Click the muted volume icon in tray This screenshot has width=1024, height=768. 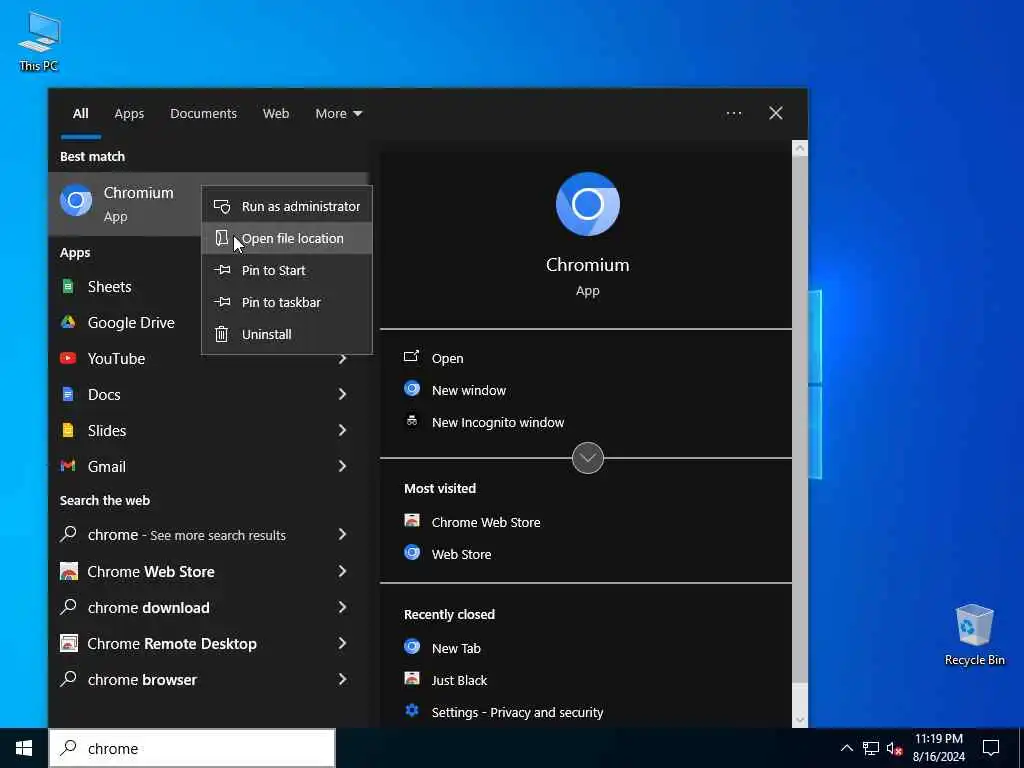pyautogui.click(x=895, y=748)
